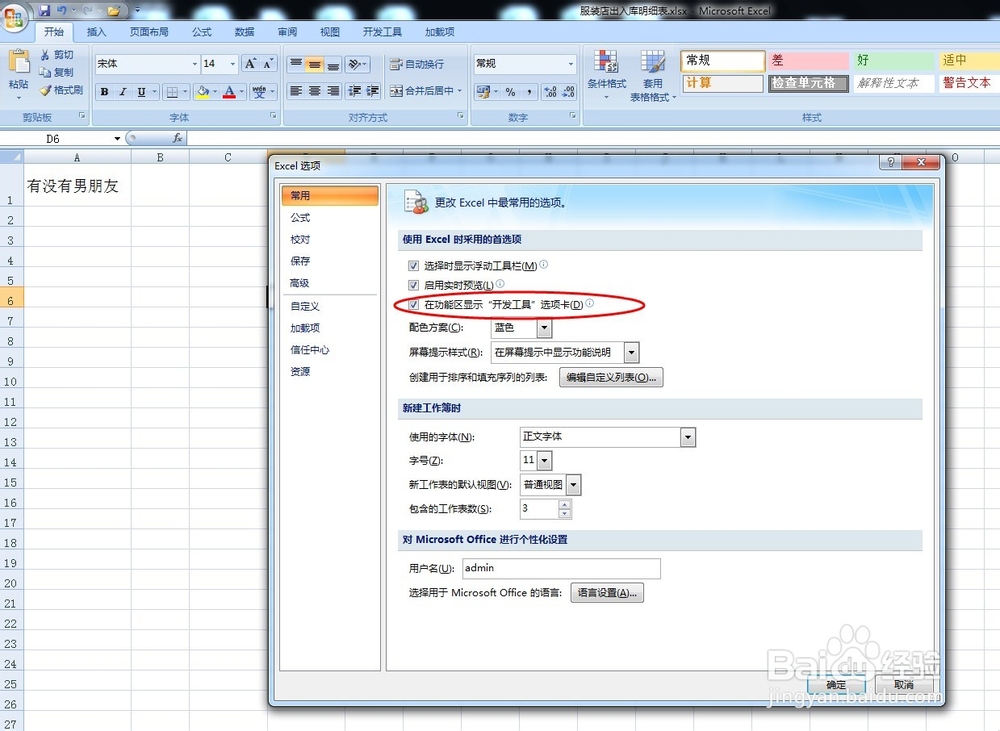The width and height of the screenshot is (1000, 731).
Task: Open default font dropdown in dialog
Action: [688, 437]
